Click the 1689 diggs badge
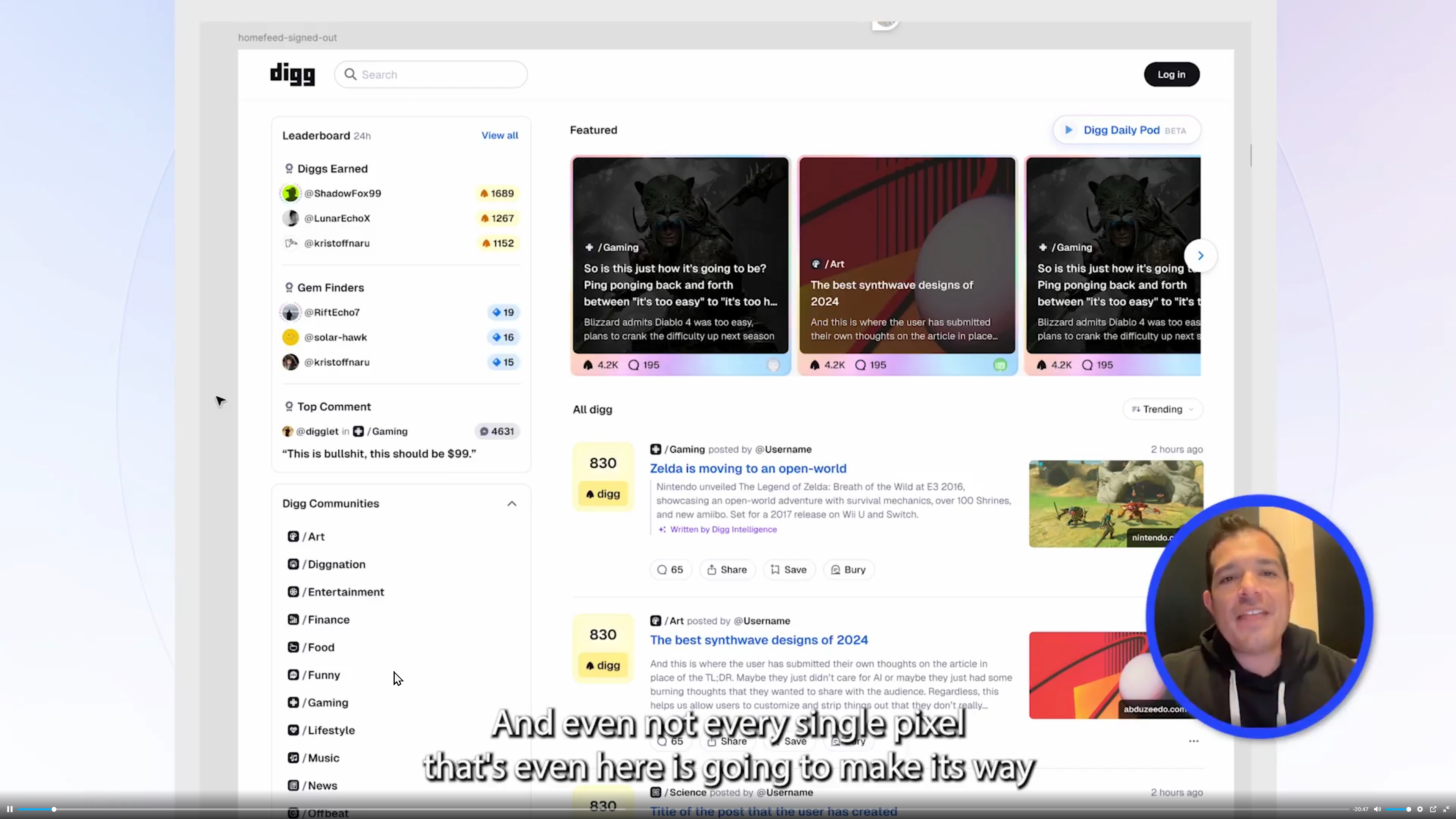 [x=497, y=193]
